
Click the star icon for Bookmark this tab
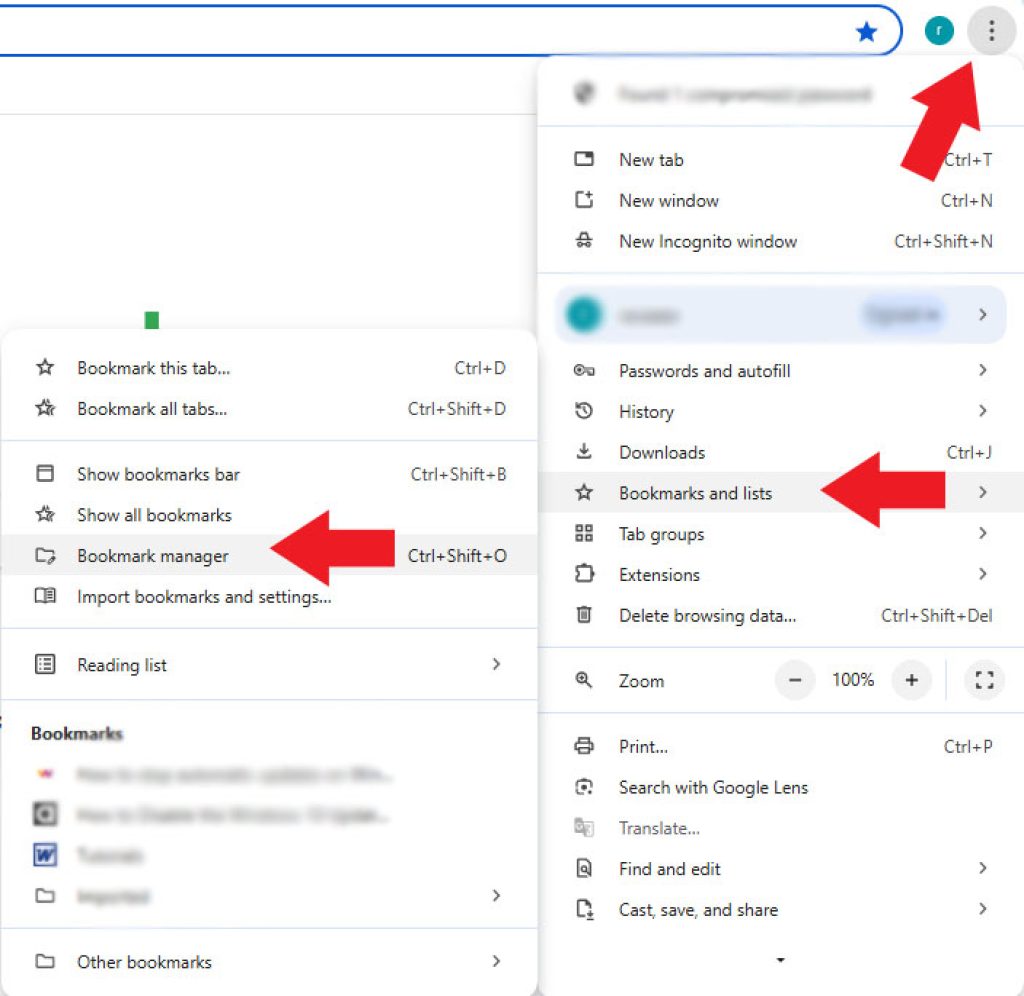coord(44,367)
